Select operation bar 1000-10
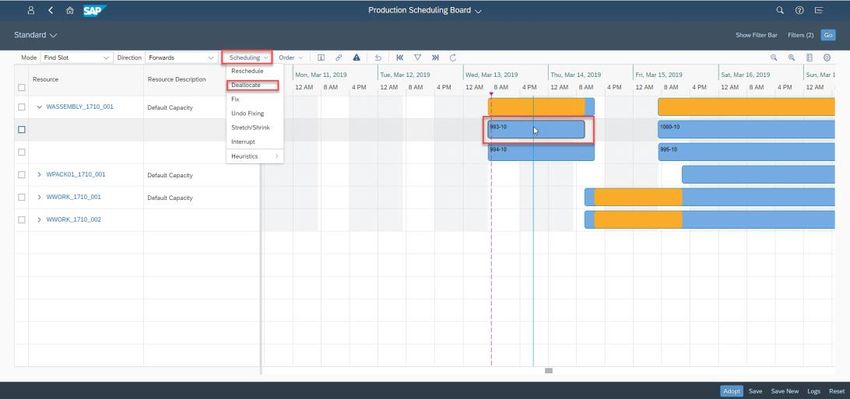 746,130
